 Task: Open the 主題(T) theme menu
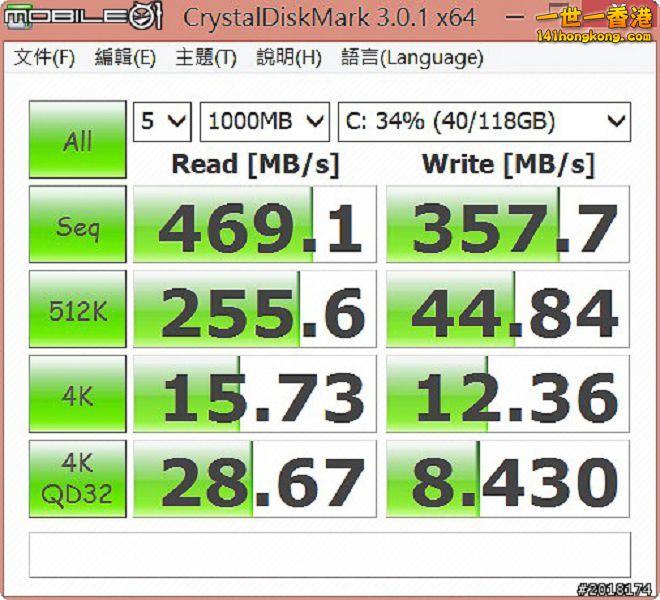click(206, 58)
